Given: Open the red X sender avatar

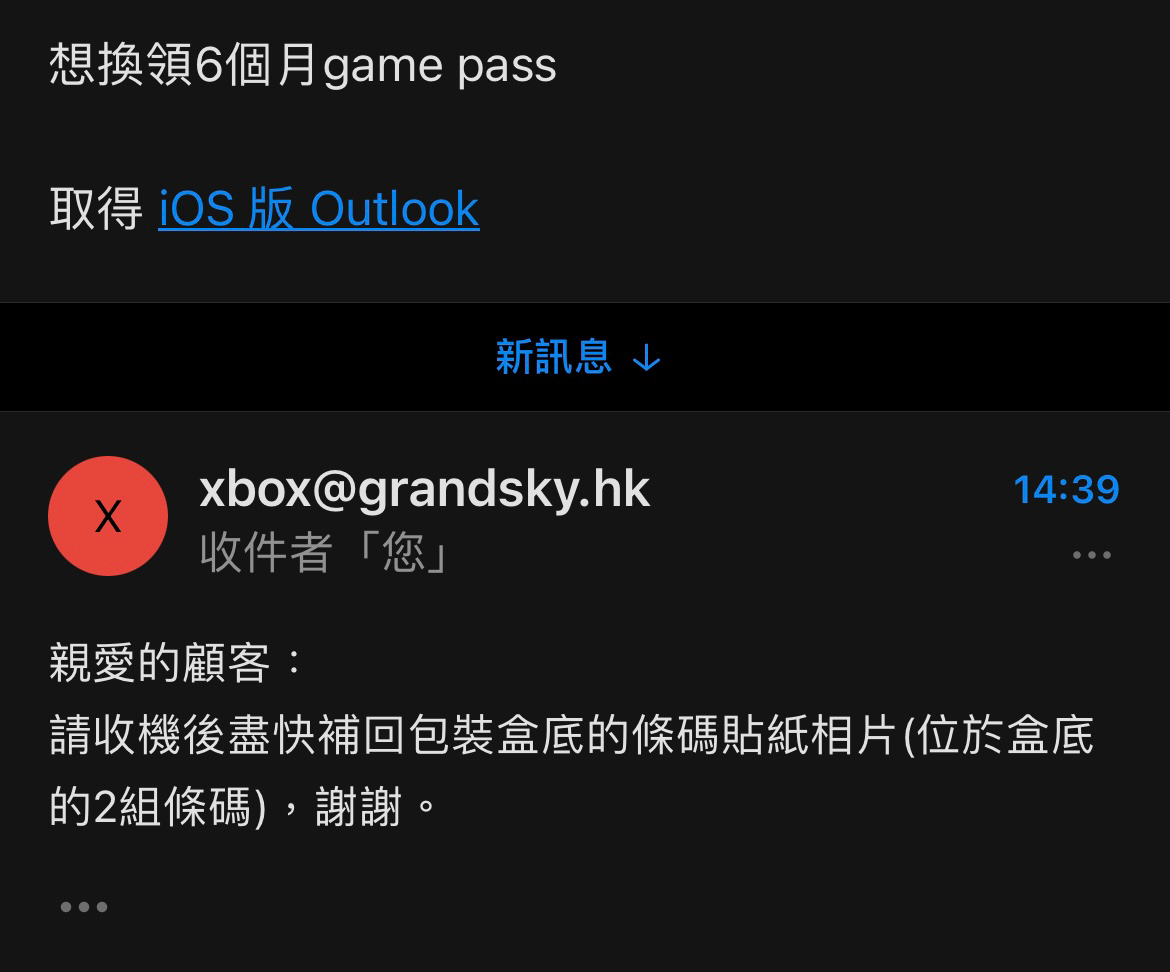Looking at the screenshot, I should pos(108,515).
